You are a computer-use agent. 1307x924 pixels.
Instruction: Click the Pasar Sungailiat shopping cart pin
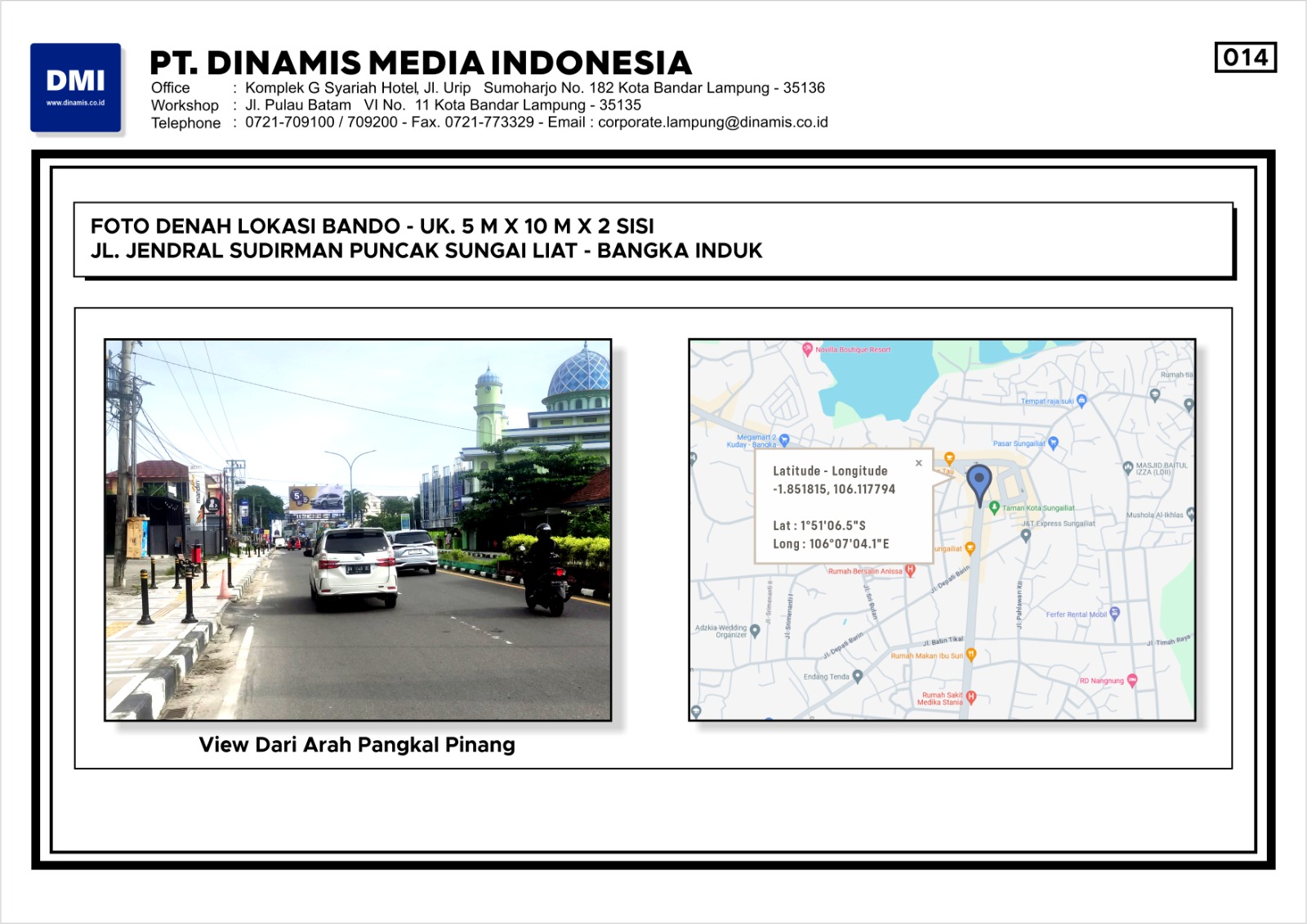1053,444
